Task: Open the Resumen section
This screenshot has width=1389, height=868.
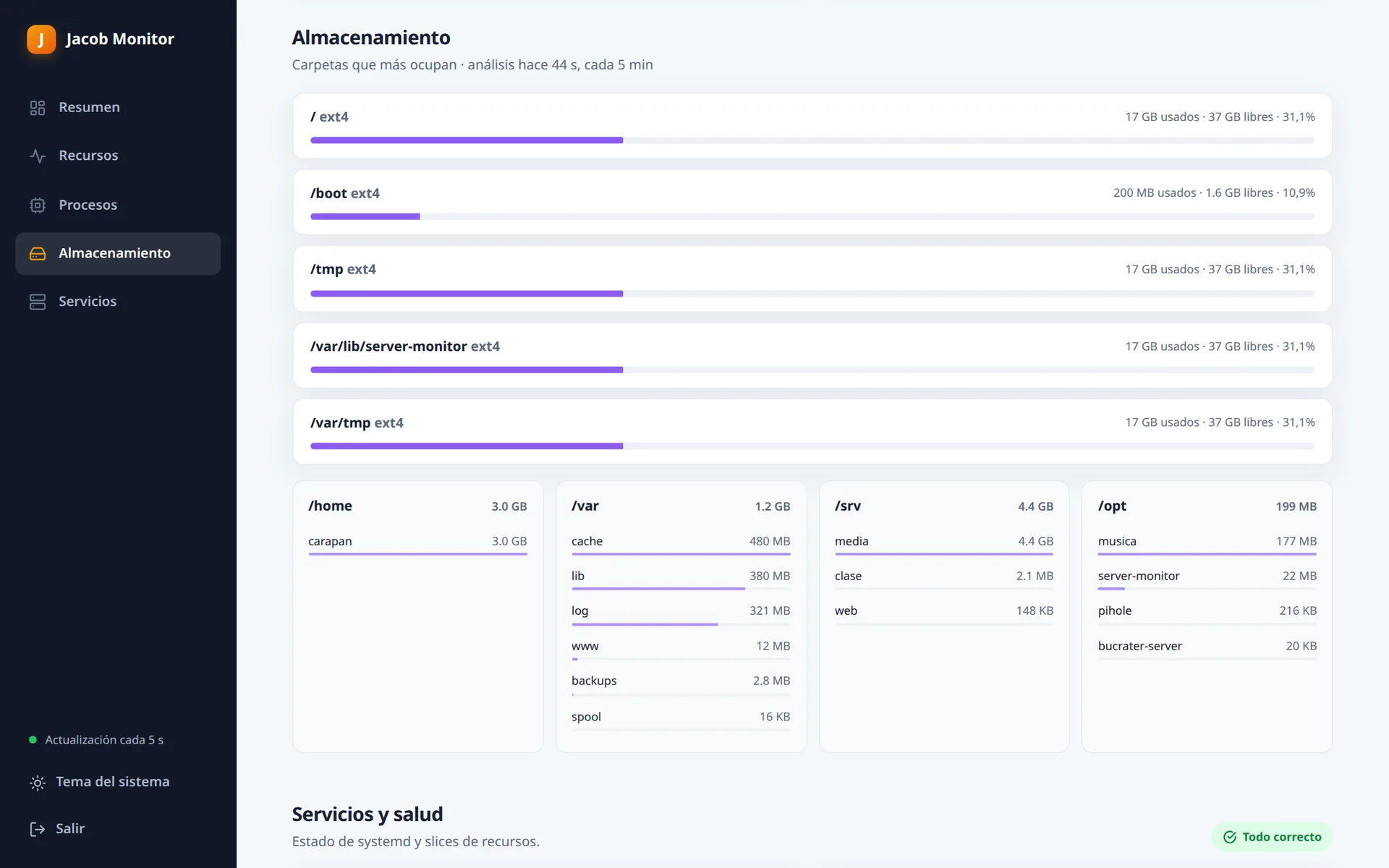Action: tap(118, 108)
